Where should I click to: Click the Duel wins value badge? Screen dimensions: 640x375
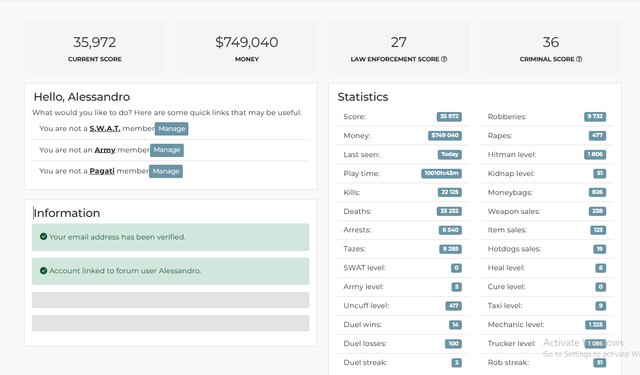455,324
